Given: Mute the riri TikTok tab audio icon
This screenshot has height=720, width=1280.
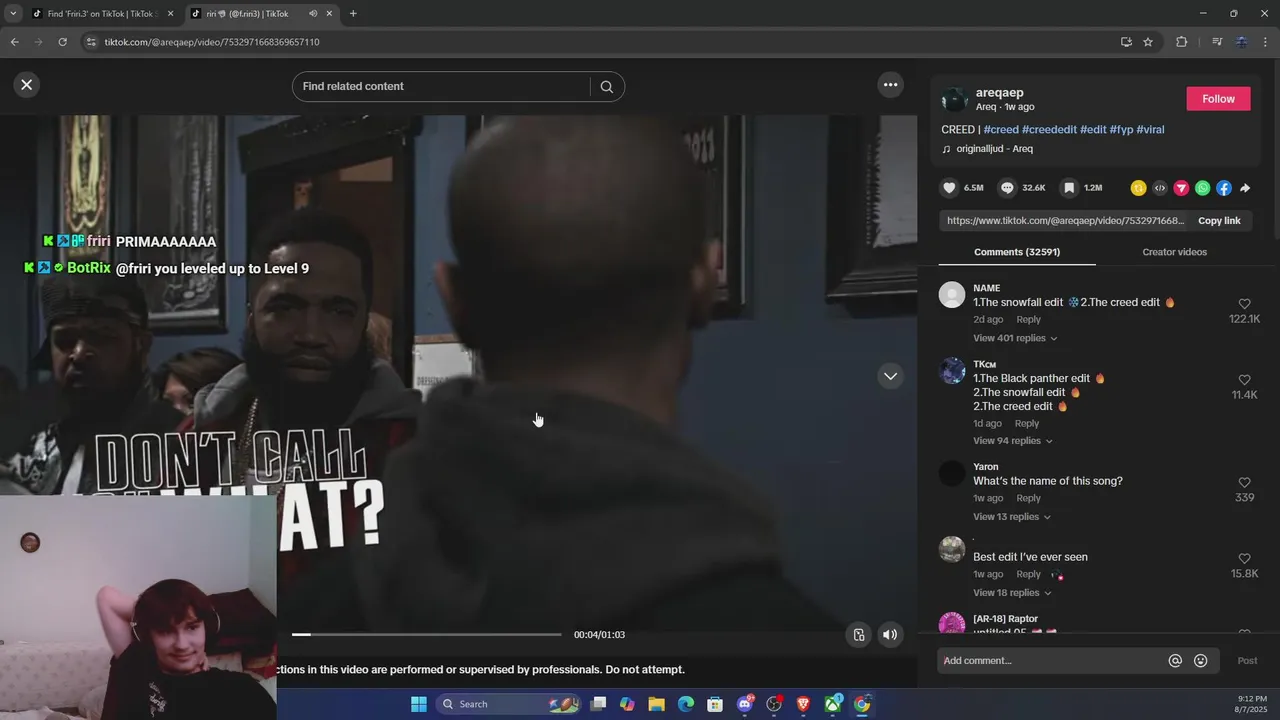Looking at the screenshot, I should point(313,14).
